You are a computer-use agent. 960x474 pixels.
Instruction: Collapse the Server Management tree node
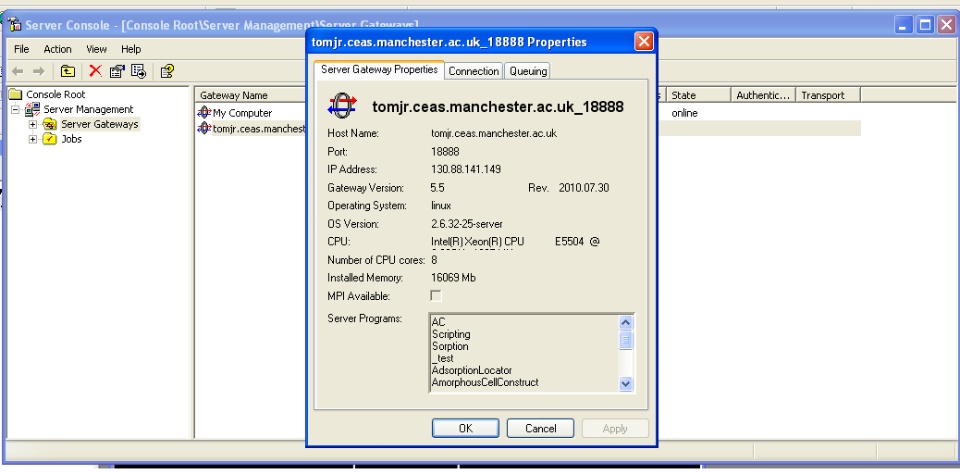(15, 110)
